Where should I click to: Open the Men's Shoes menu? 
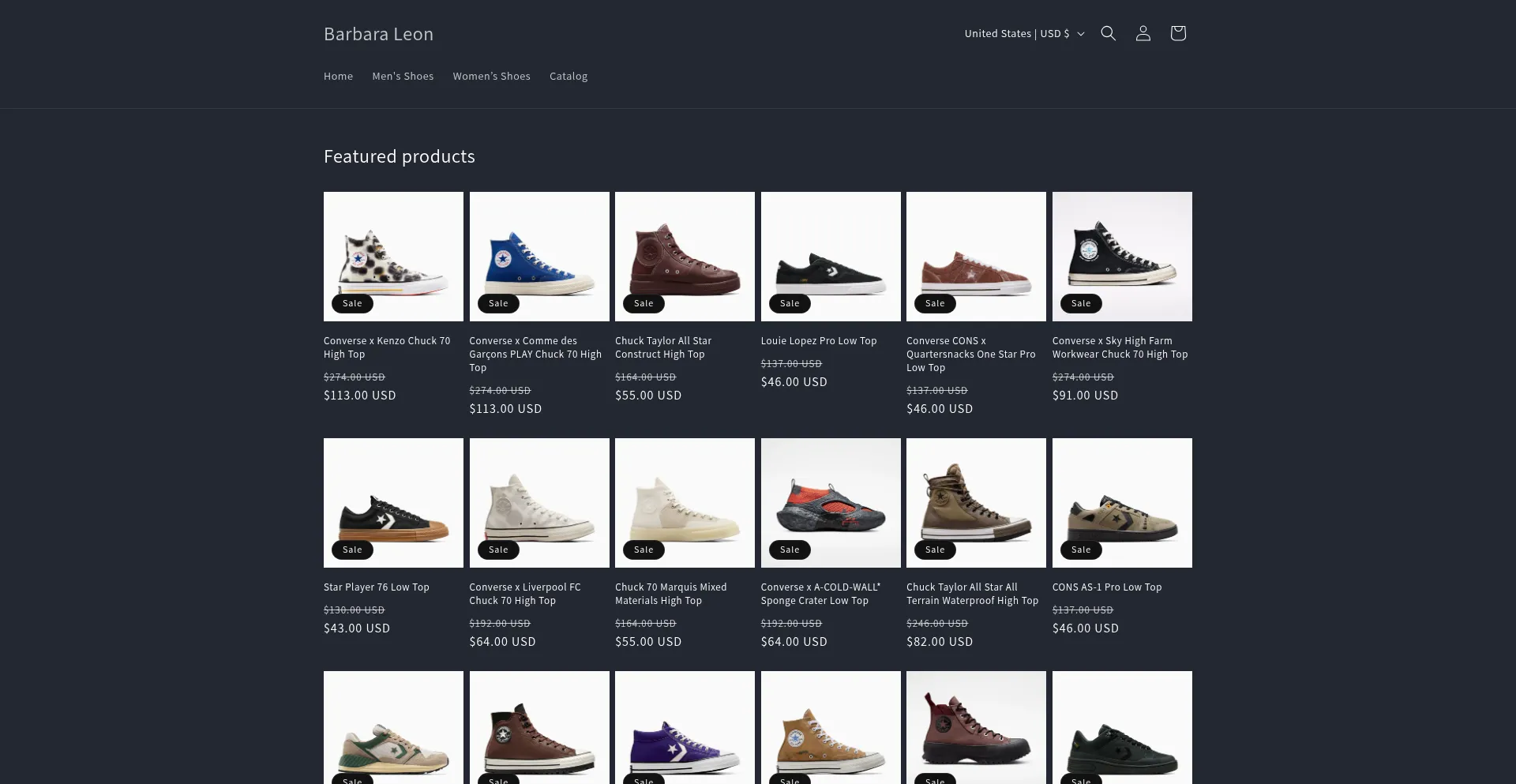(x=403, y=77)
